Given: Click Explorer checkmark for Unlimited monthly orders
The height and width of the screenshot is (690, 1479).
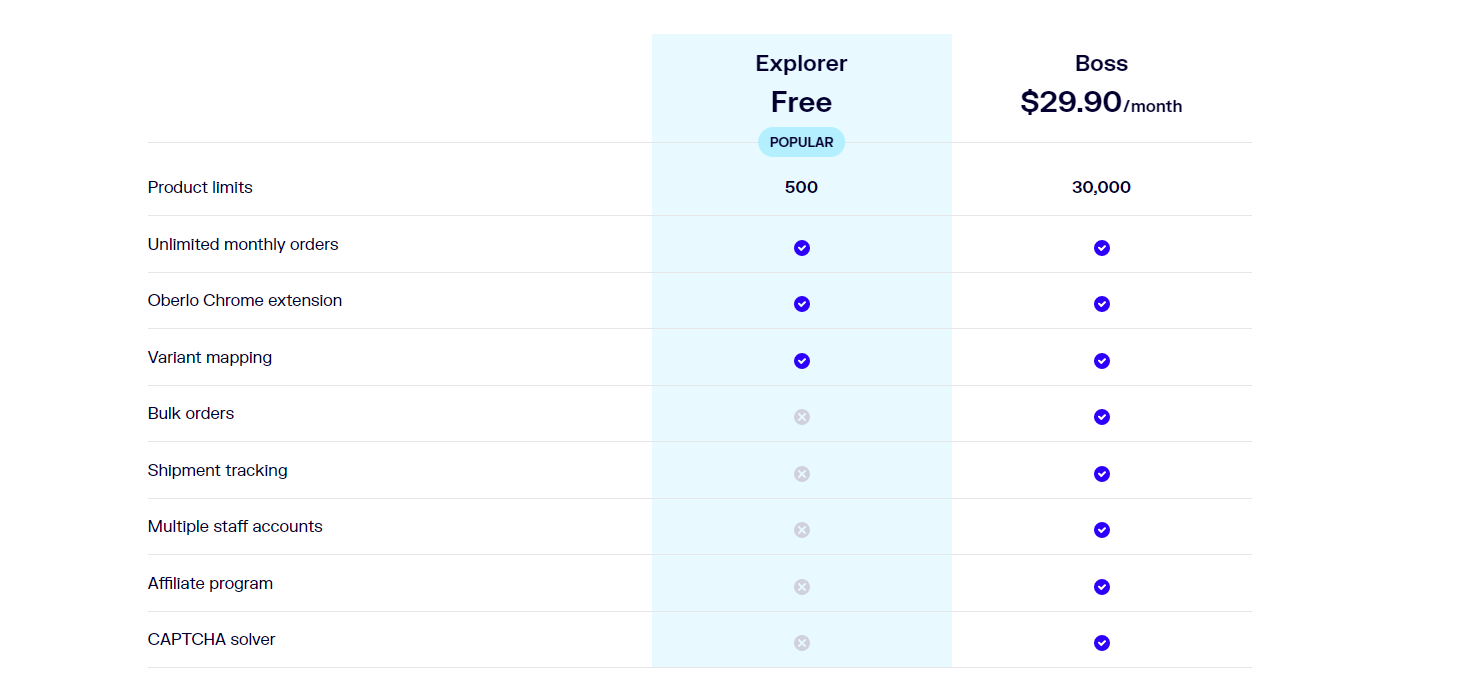Looking at the screenshot, I should click(802, 248).
